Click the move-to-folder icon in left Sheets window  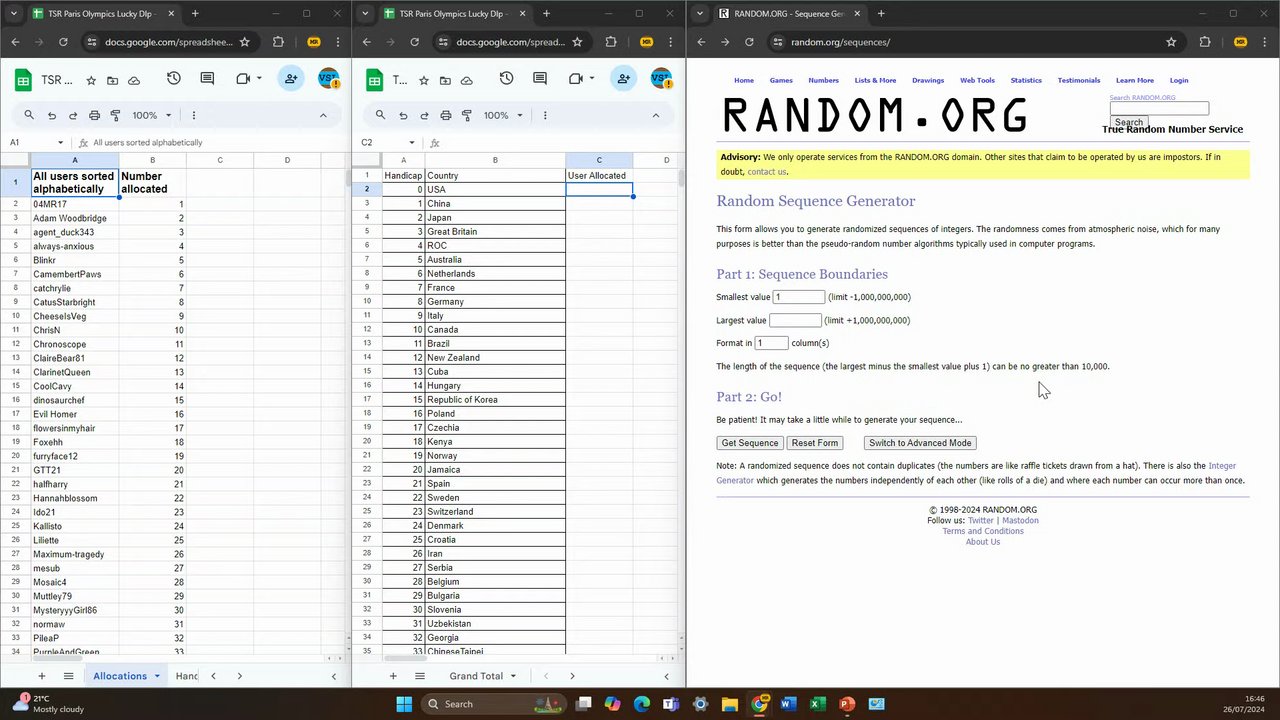coord(112,80)
